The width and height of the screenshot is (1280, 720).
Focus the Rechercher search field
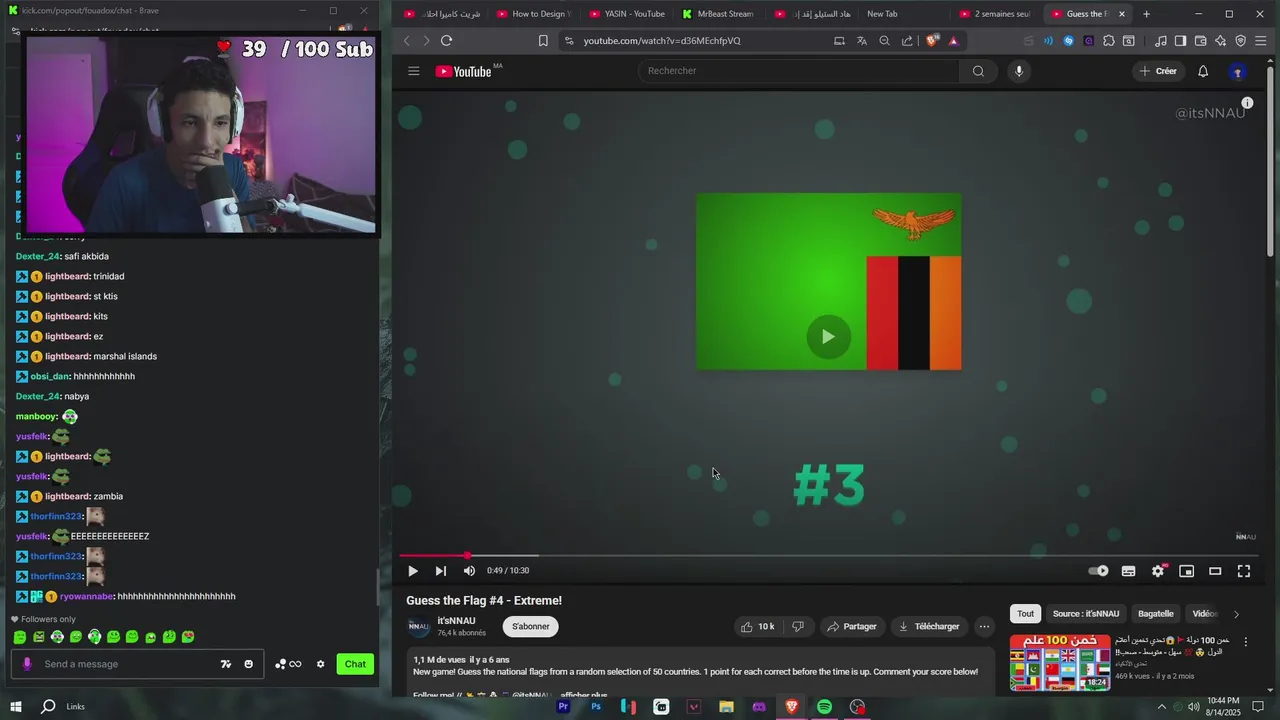[x=800, y=71]
